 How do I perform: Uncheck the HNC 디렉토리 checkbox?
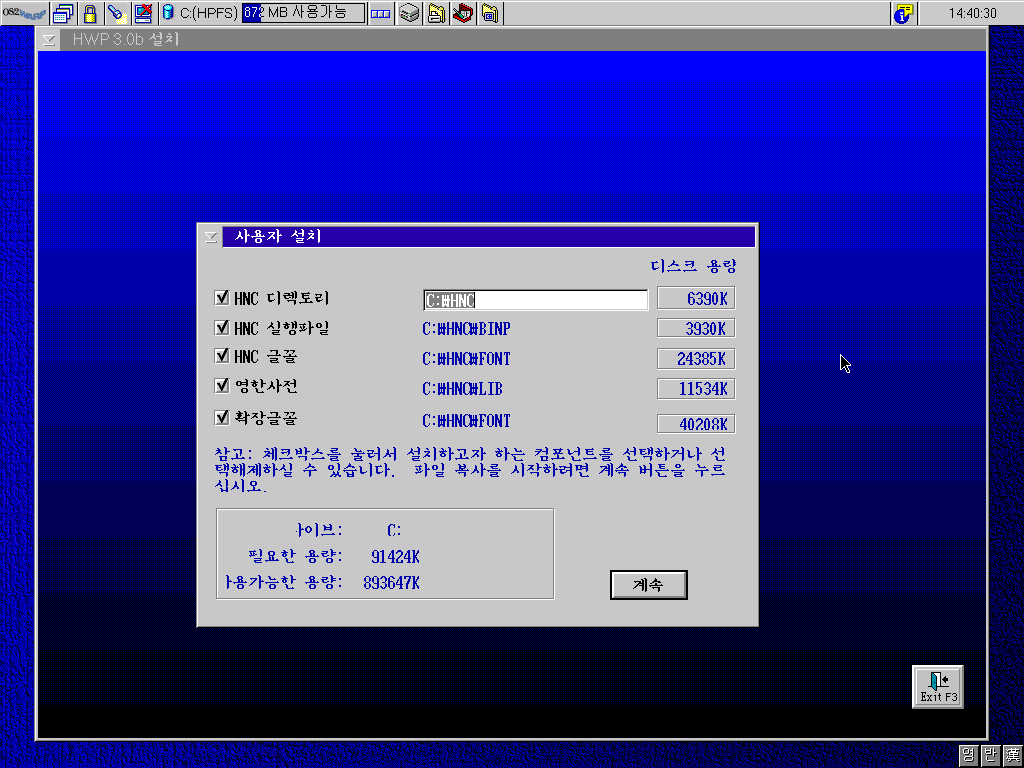tap(221, 298)
